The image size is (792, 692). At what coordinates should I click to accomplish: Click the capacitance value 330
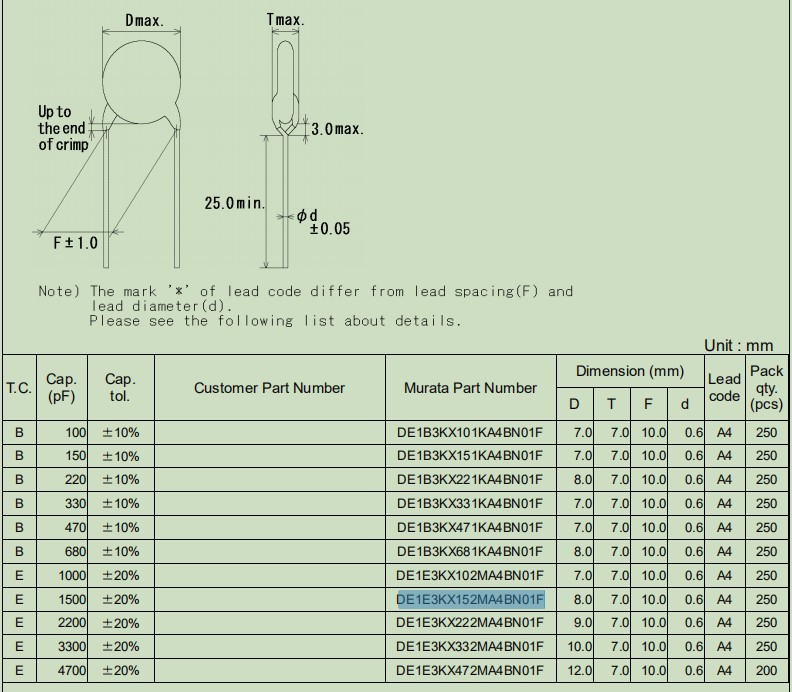coord(75,504)
